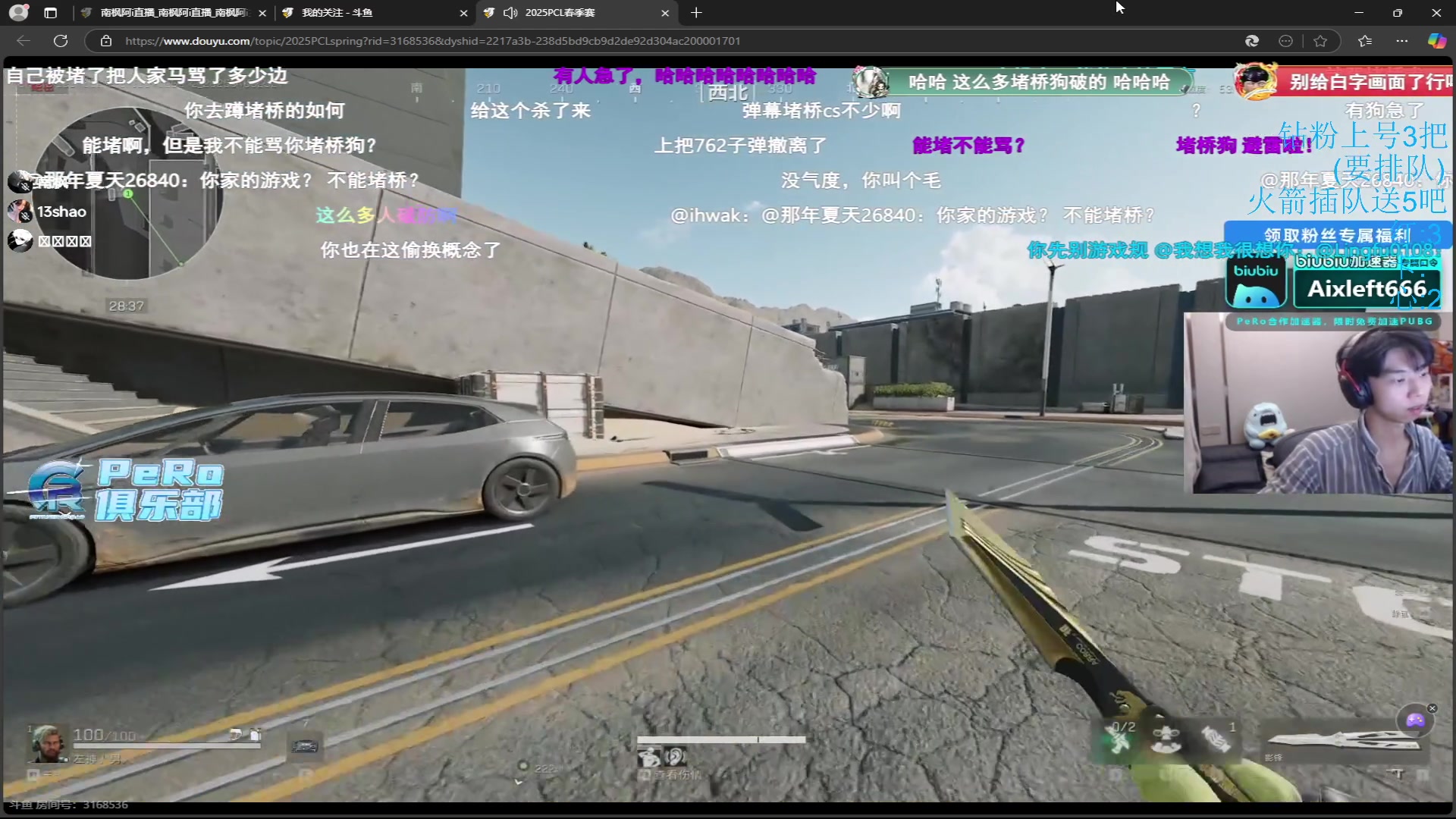Screen dimensions: 1456x819
Task: Click the 你也在这偷换概念了 bullet comment
Action: (410, 249)
